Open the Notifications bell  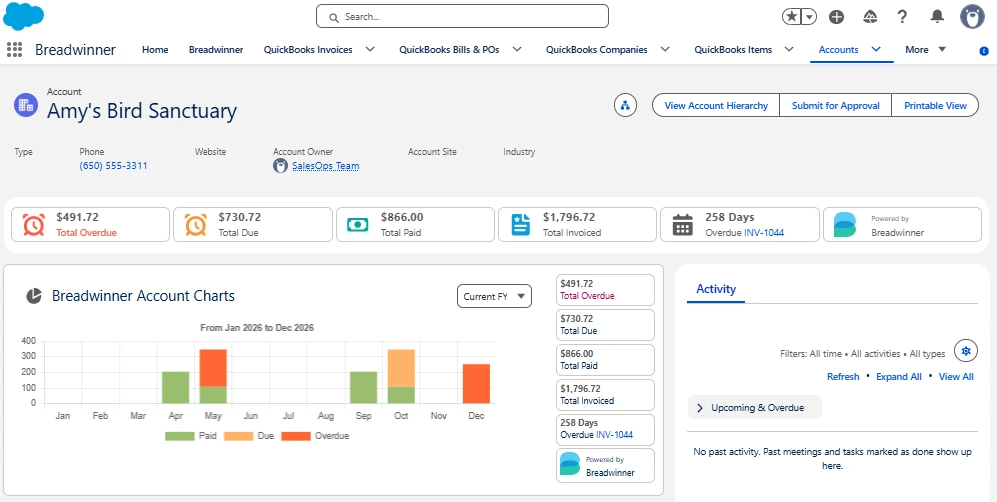[x=937, y=17]
